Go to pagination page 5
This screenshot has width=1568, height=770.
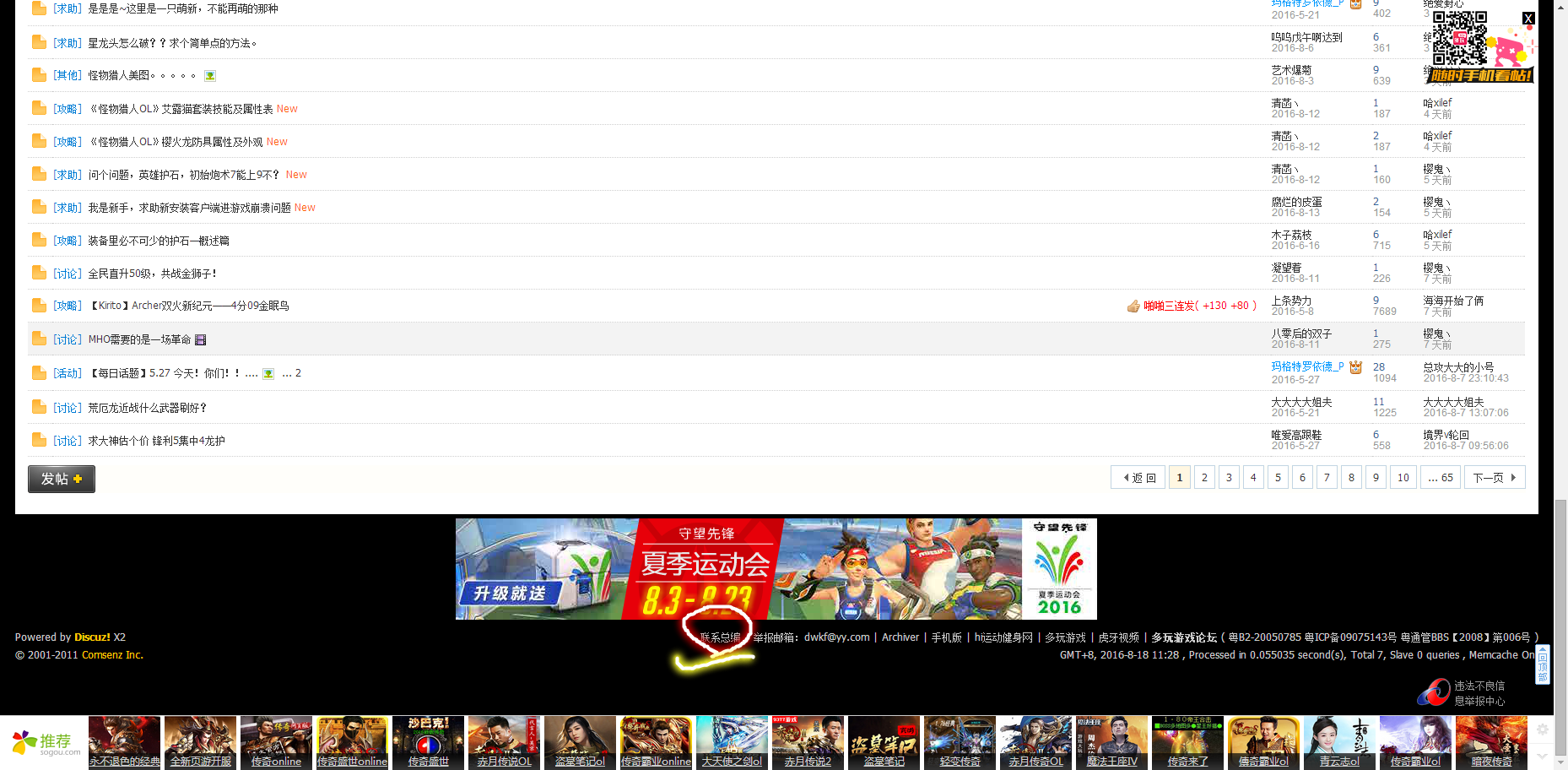[1278, 478]
